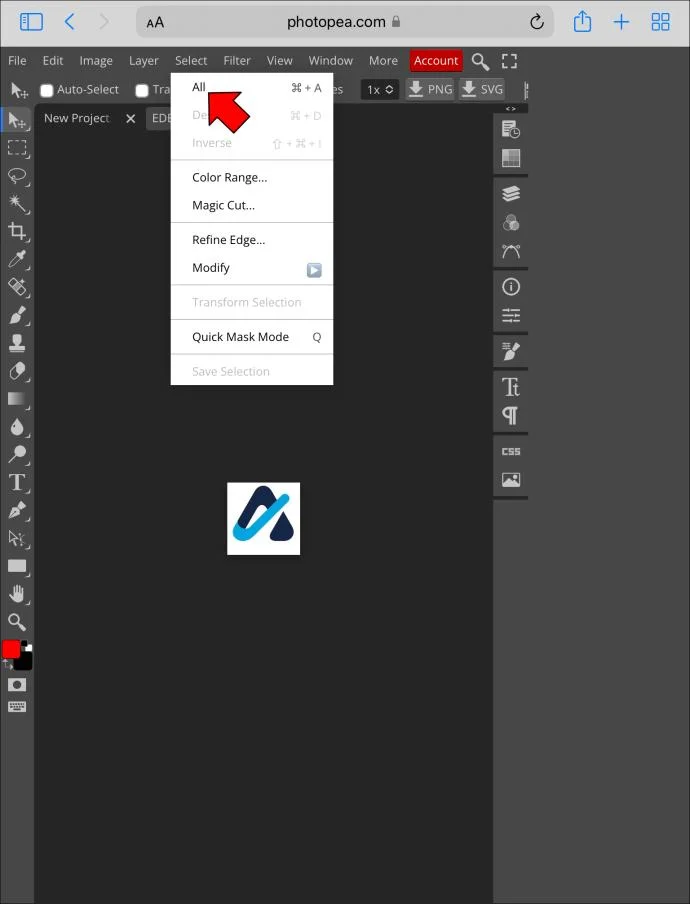Select the Path Select tool

click(17, 538)
